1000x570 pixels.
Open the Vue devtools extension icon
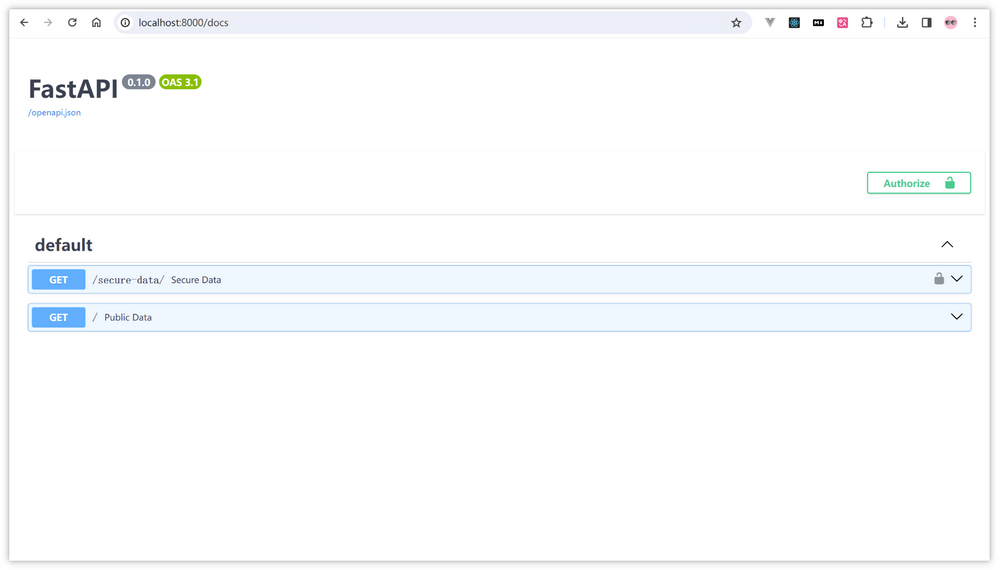(770, 22)
